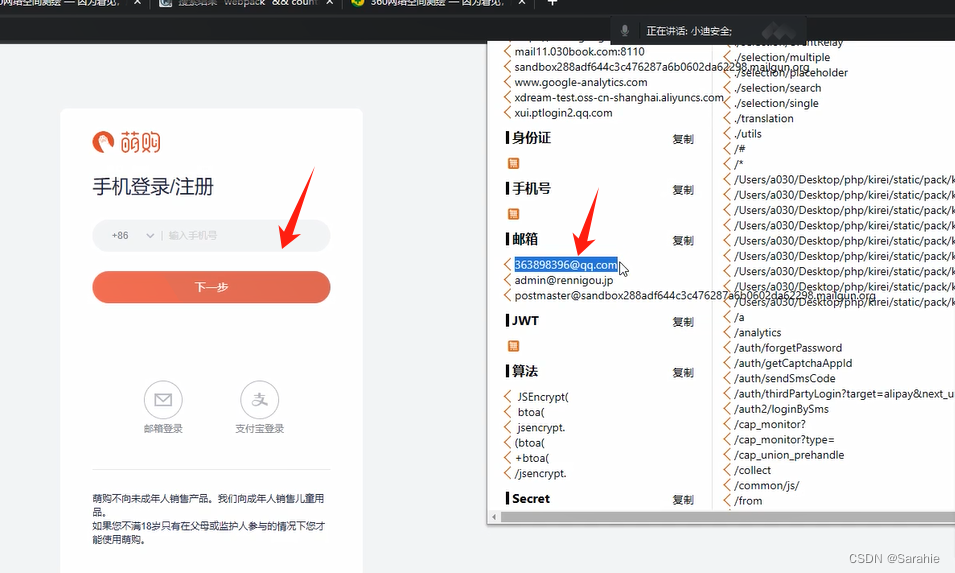The height and width of the screenshot is (573, 955).
Task: Click the empty icon under JWT
Action: tap(513, 346)
